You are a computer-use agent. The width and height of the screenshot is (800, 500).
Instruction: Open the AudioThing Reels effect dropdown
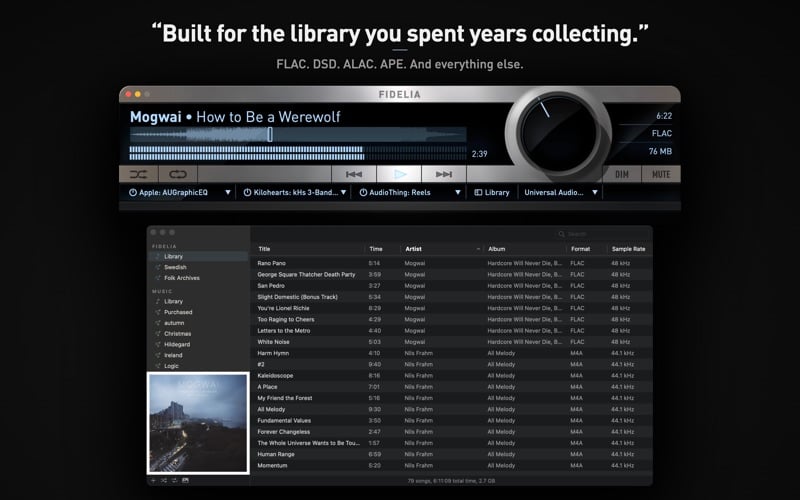[458, 192]
